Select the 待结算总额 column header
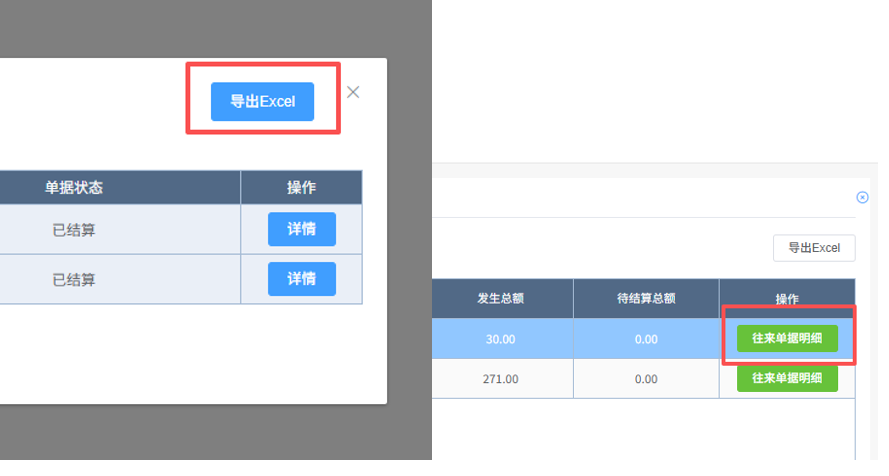This screenshot has width=889, height=476. click(646, 299)
